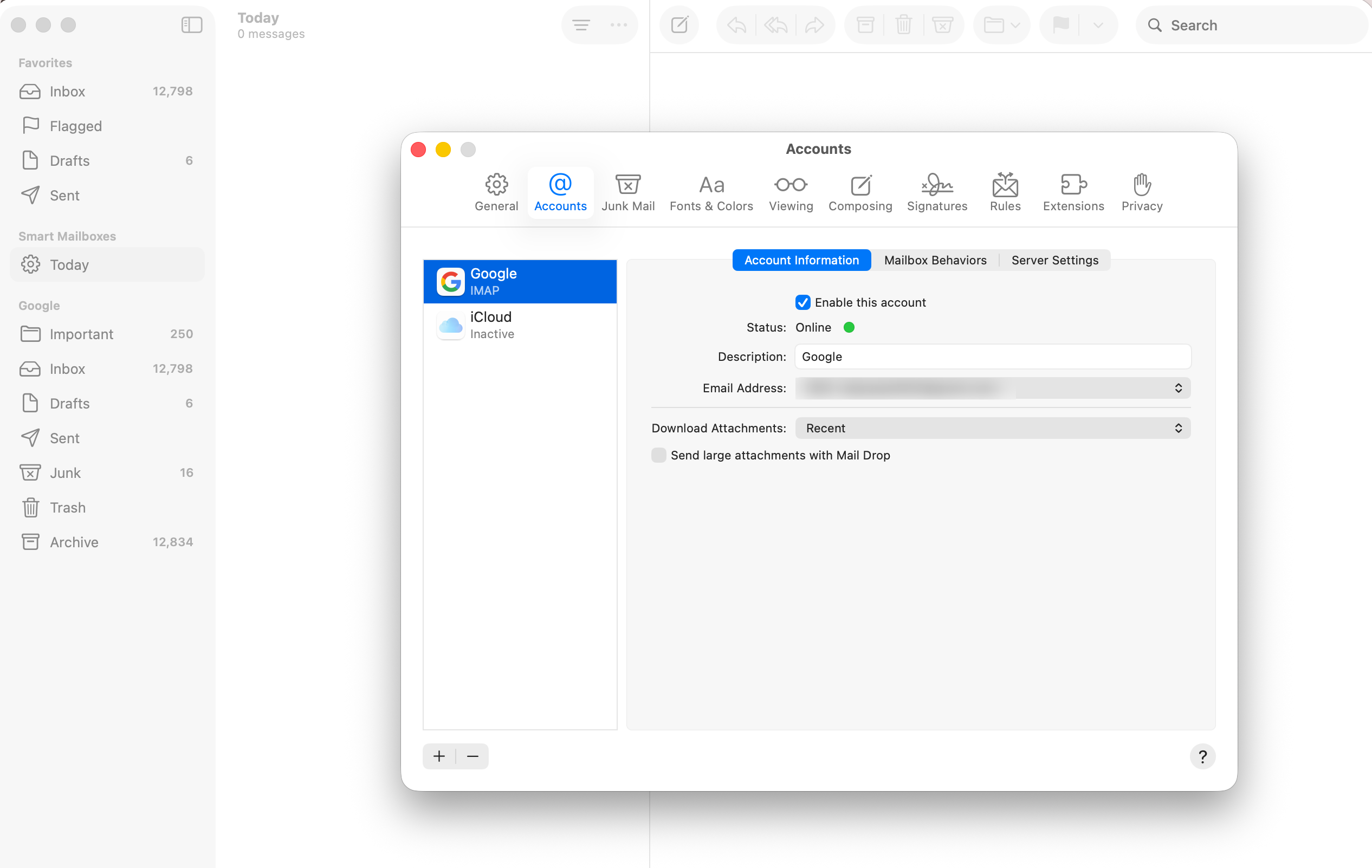Open the Rules preferences
This screenshot has height=868, width=1372.
(x=1005, y=192)
